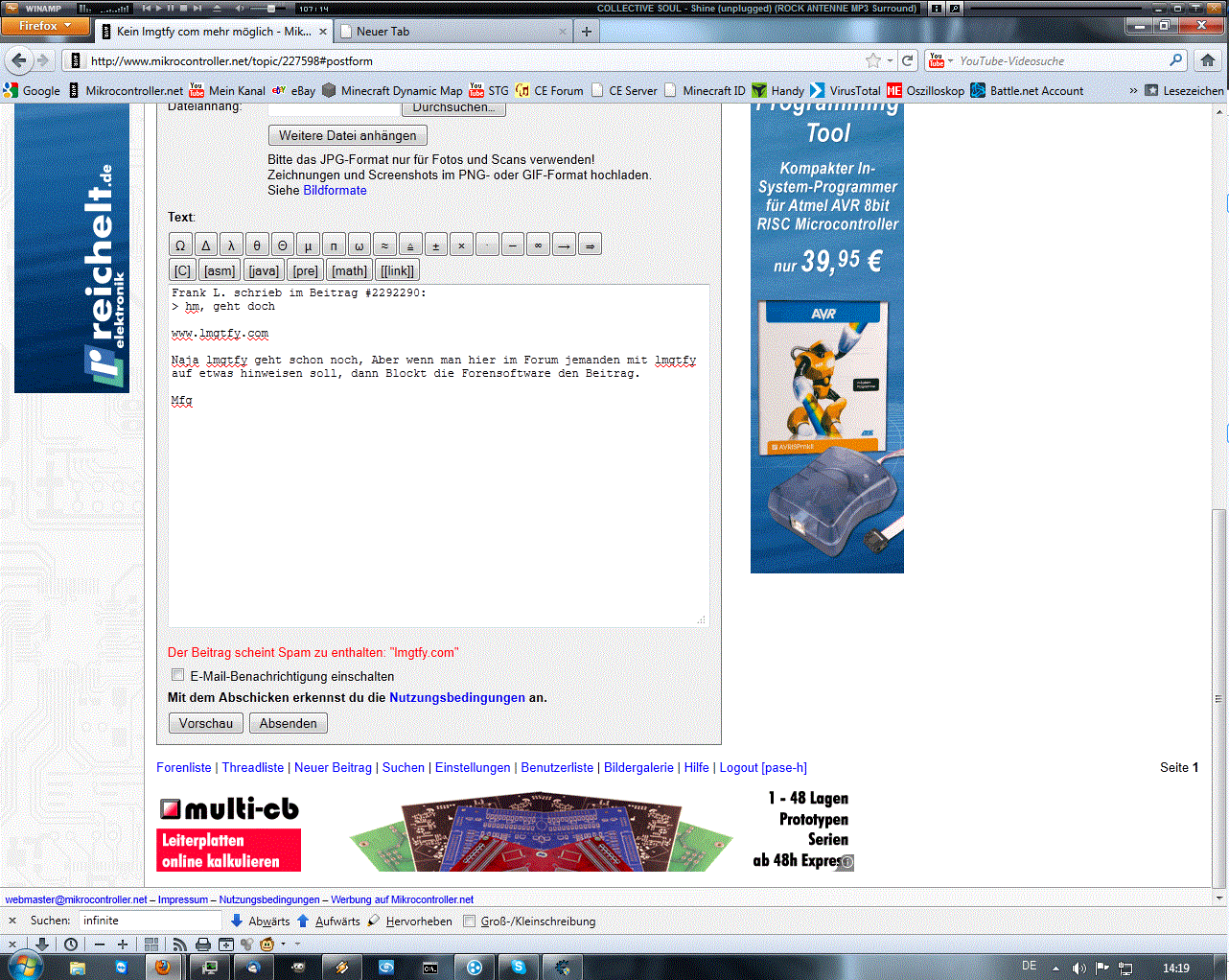1229x980 pixels.
Task: Insert the Delta symbol button
Action: coord(205,245)
